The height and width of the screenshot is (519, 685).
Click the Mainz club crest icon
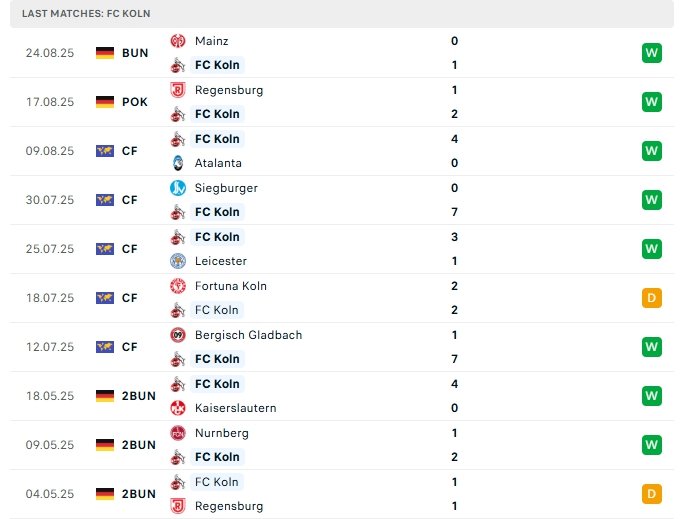177,41
